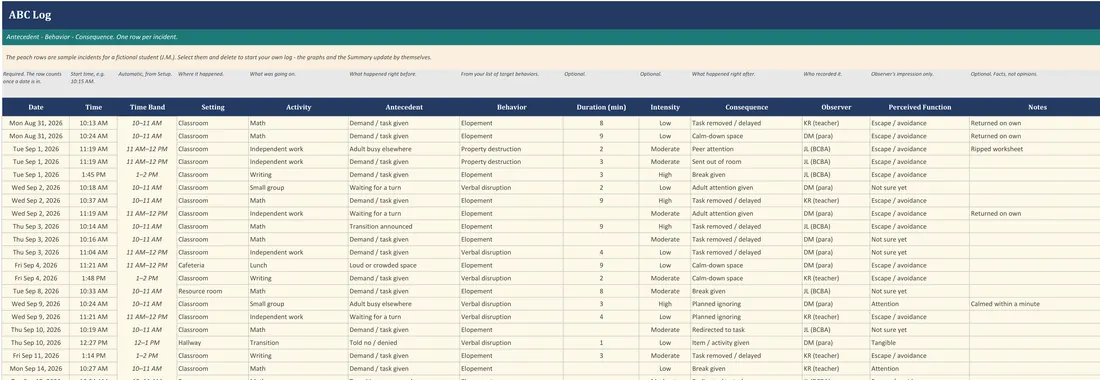1100x380 pixels.
Task: Select the 1:45 PM time cell
Action: coord(93,175)
